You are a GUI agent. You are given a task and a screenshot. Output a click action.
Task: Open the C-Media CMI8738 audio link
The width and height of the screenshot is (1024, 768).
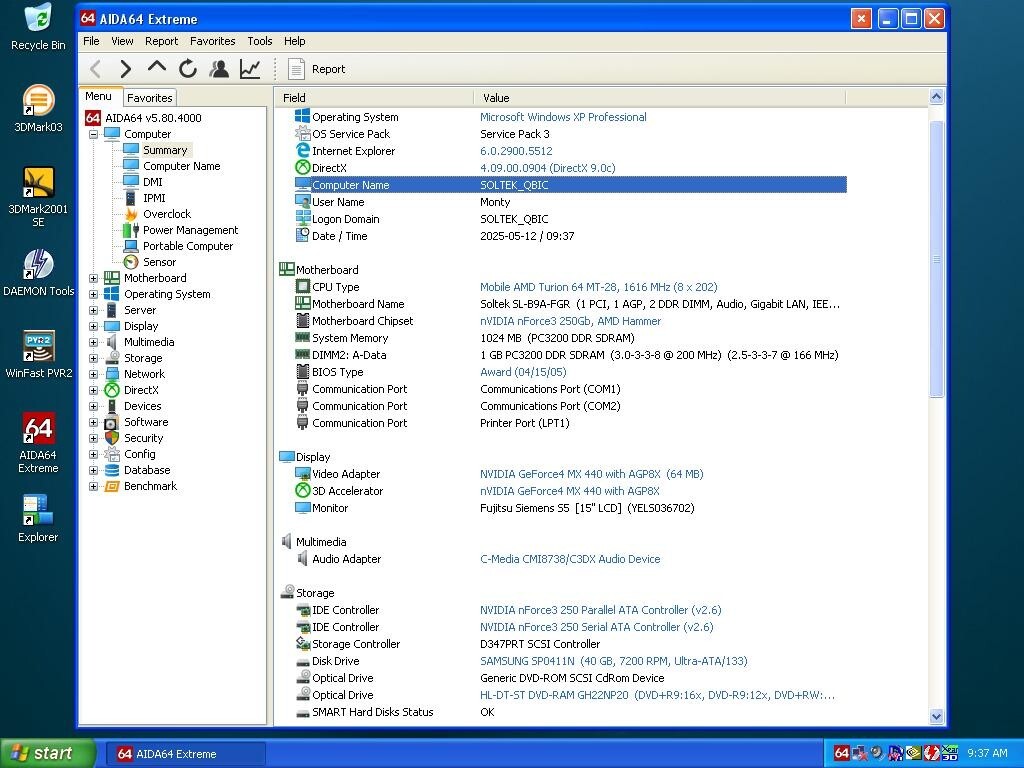click(x=570, y=559)
